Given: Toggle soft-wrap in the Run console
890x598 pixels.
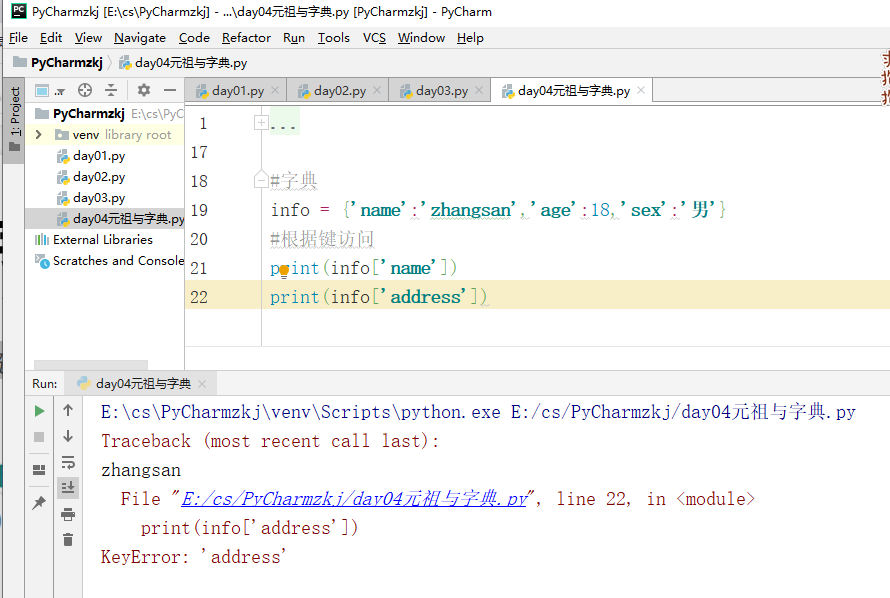Looking at the screenshot, I should point(67,462).
